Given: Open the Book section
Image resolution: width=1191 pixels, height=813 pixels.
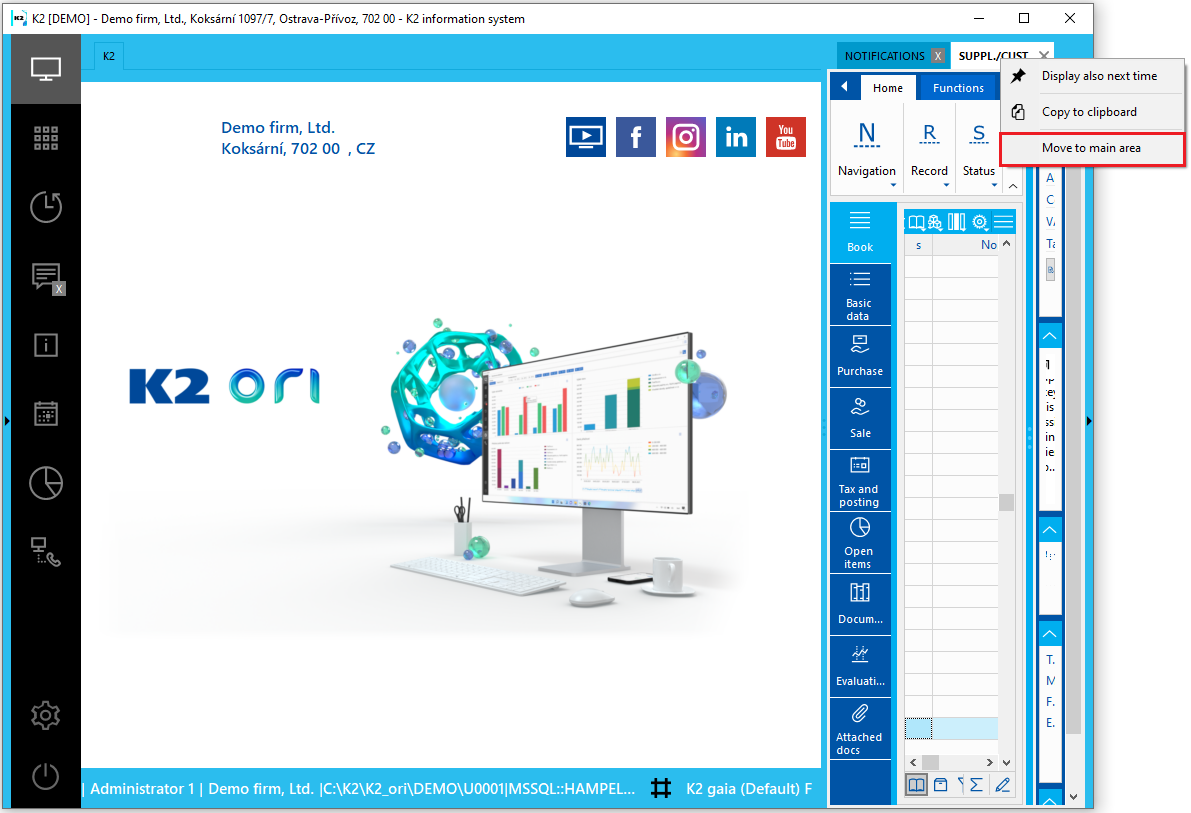Looking at the screenshot, I should pos(860,233).
